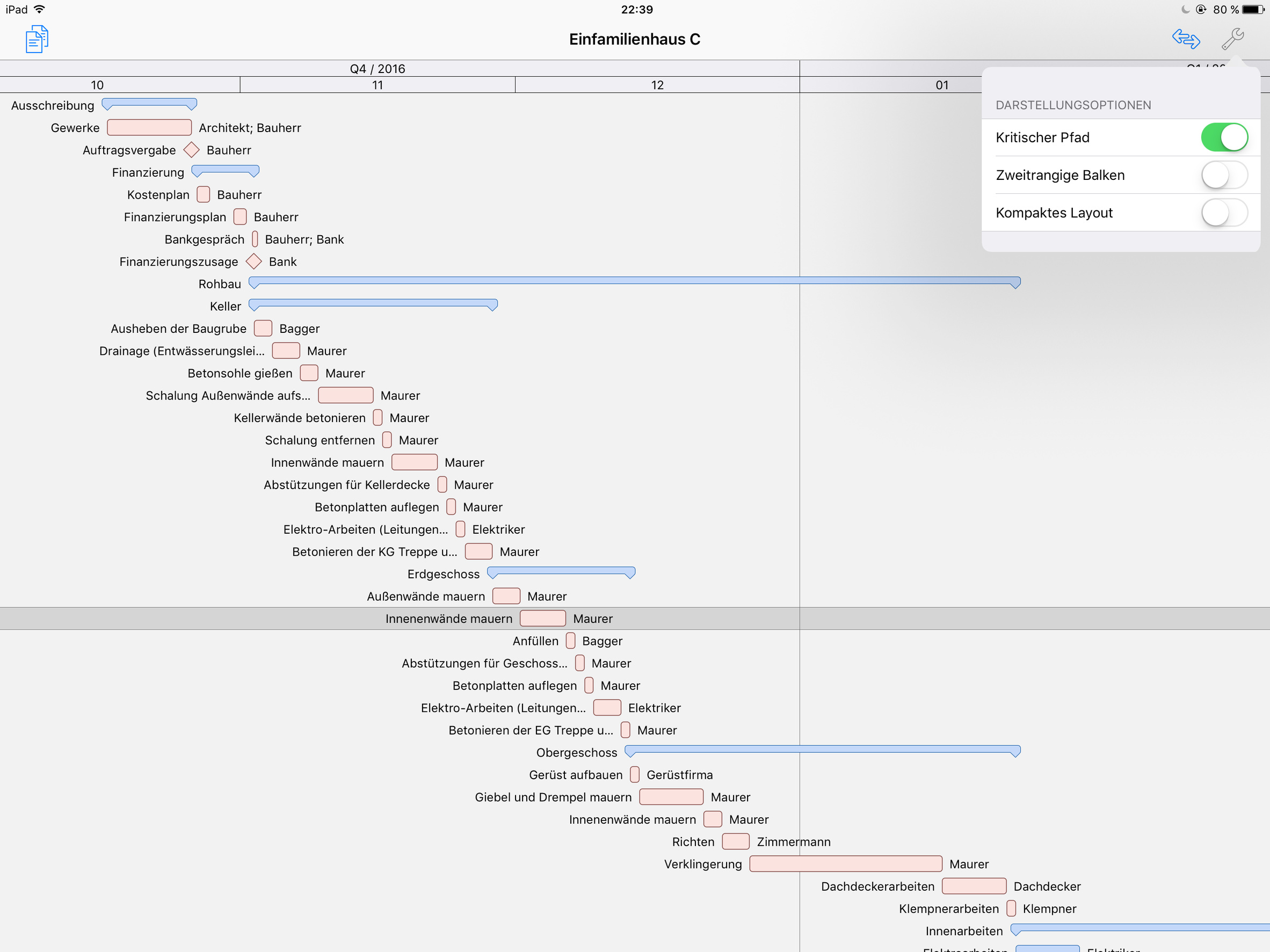Tap the Wi-Fi status icon
This screenshot has width=1270, height=952.
click(x=40, y=9)
